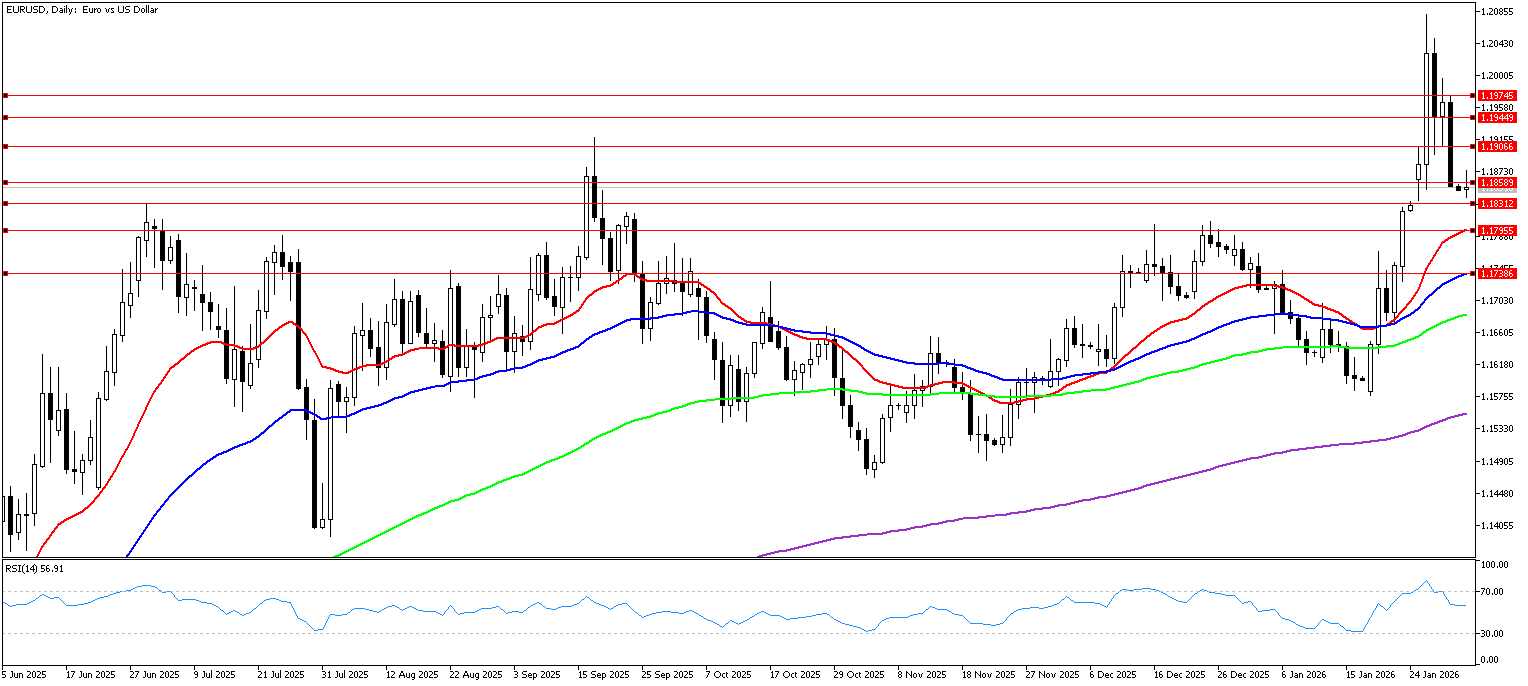
Task: Select left anchor point of the 1.19066 line
Action: click(x=5, y=146)
